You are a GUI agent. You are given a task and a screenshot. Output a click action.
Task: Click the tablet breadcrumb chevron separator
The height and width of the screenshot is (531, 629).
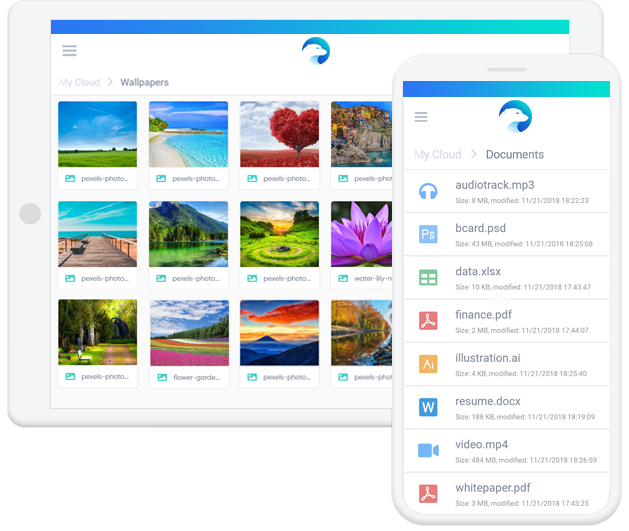[110, 82]
